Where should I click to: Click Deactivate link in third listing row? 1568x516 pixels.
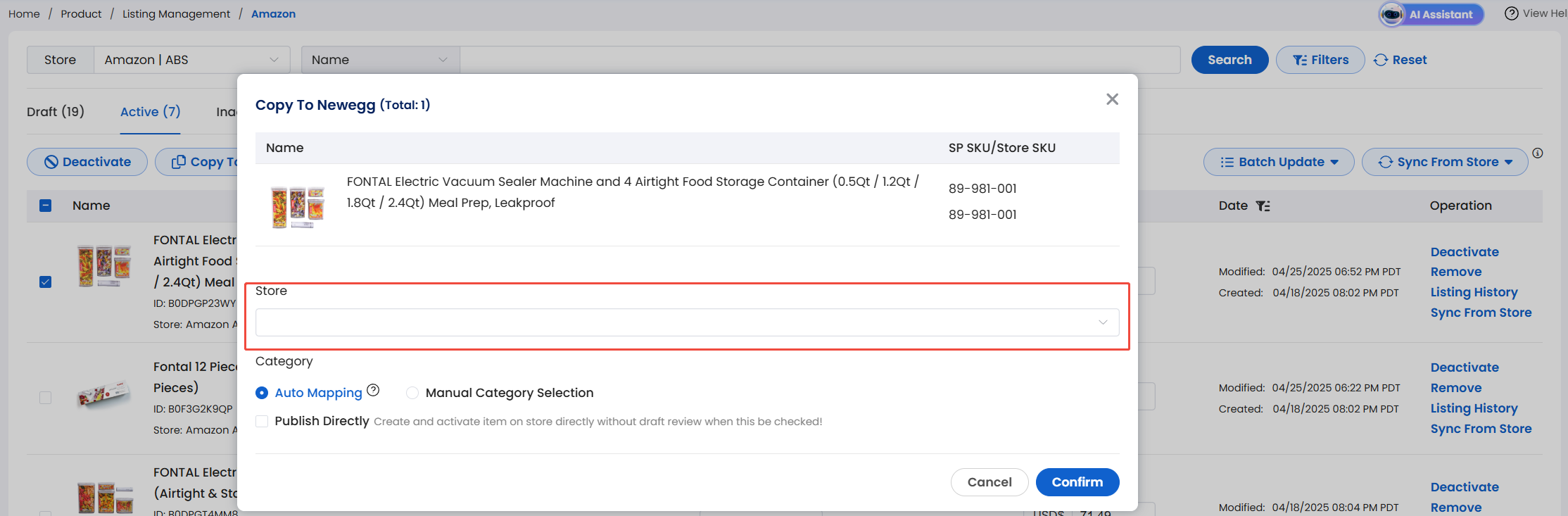click(x=1465, y=487)
